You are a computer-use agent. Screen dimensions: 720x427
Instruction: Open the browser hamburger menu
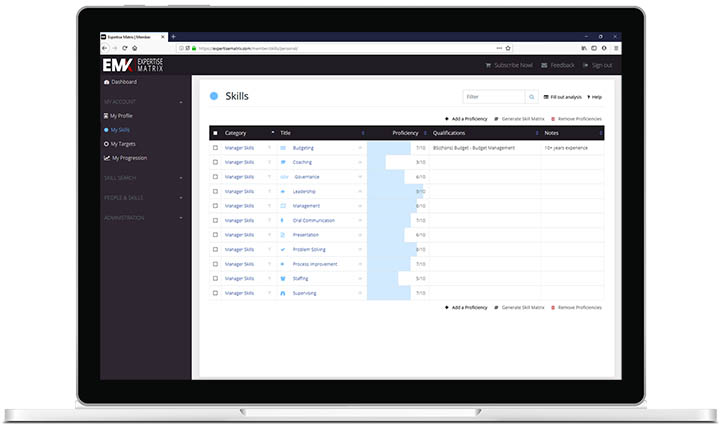click(x=616, y=48)
